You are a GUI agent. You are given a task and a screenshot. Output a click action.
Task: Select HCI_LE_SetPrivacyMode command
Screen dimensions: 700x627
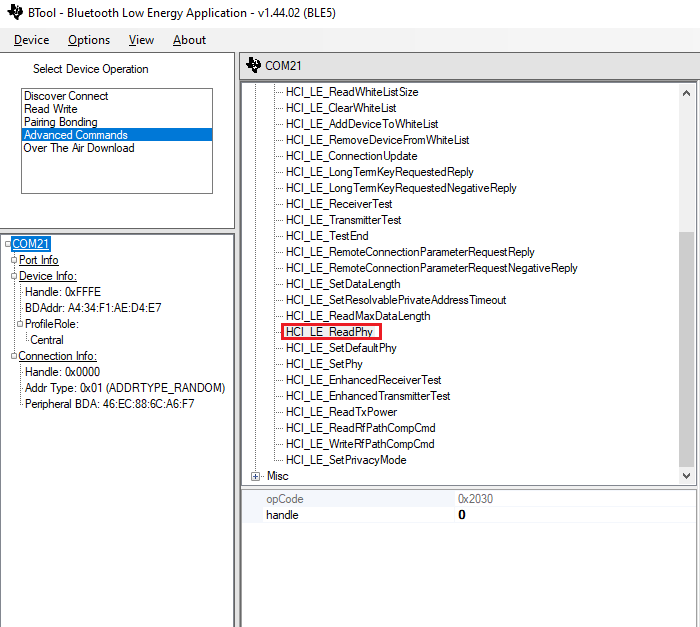point(346,460)
